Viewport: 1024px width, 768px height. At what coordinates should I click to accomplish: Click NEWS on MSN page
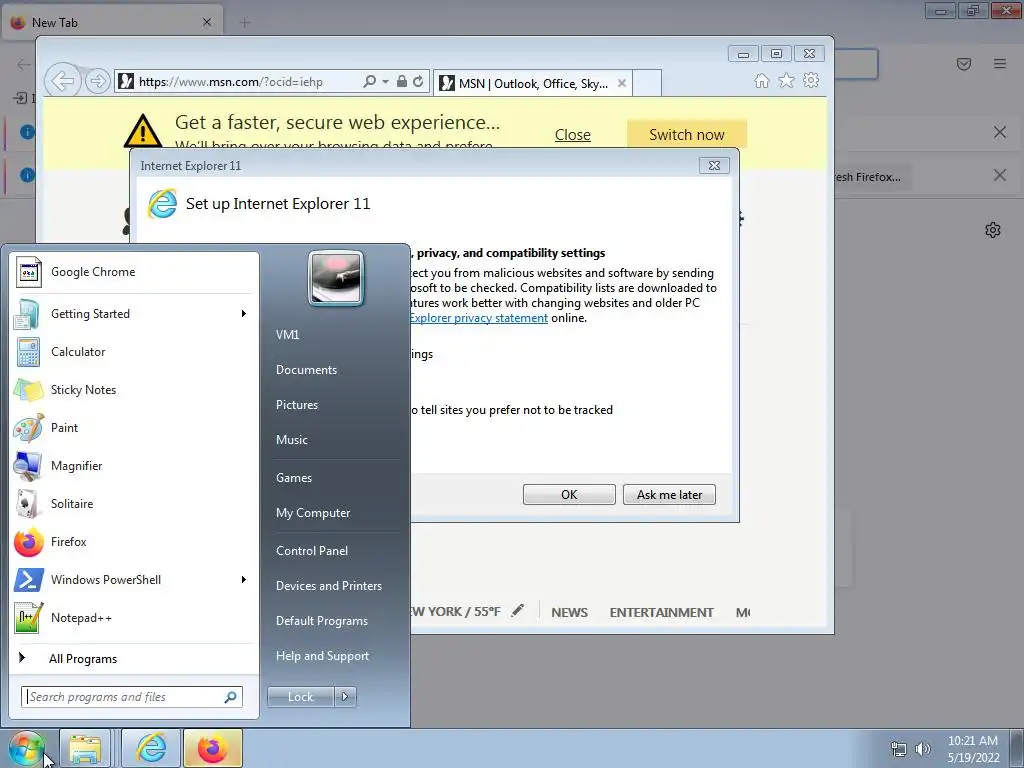click(569, 613)
